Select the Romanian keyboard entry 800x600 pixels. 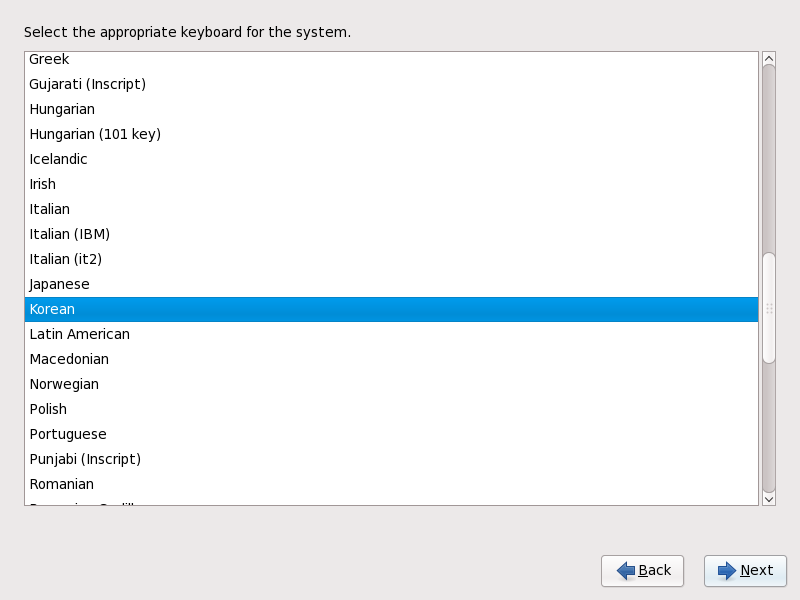[391, 484]
